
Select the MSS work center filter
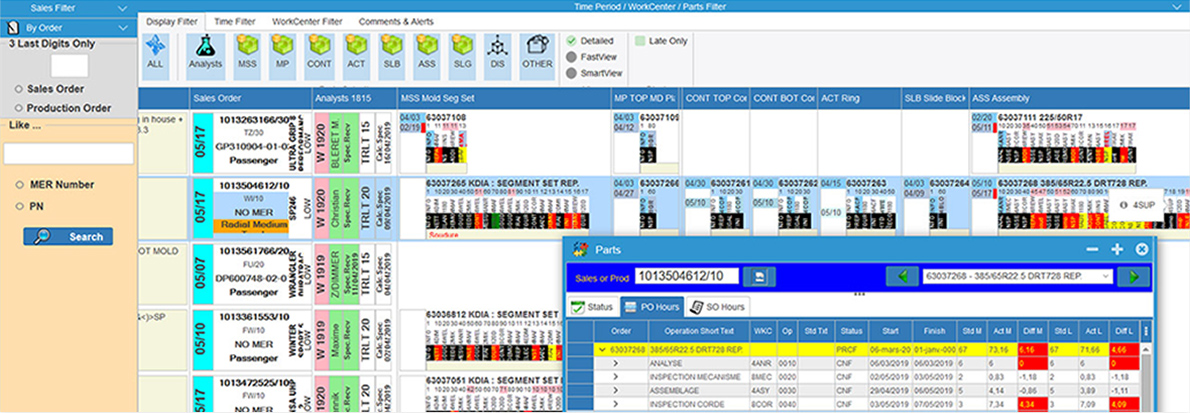(247, 55)
